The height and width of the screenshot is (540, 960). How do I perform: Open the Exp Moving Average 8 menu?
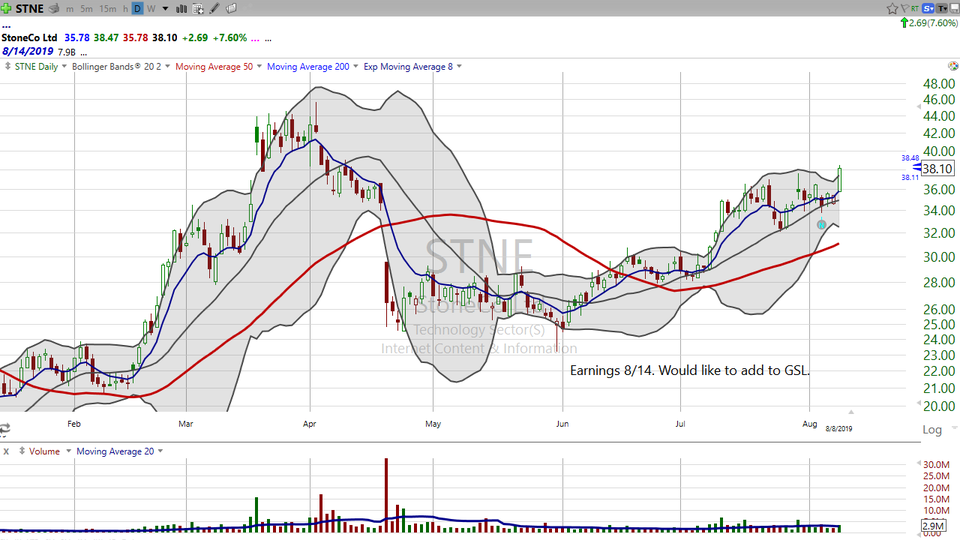coord(412,67)
